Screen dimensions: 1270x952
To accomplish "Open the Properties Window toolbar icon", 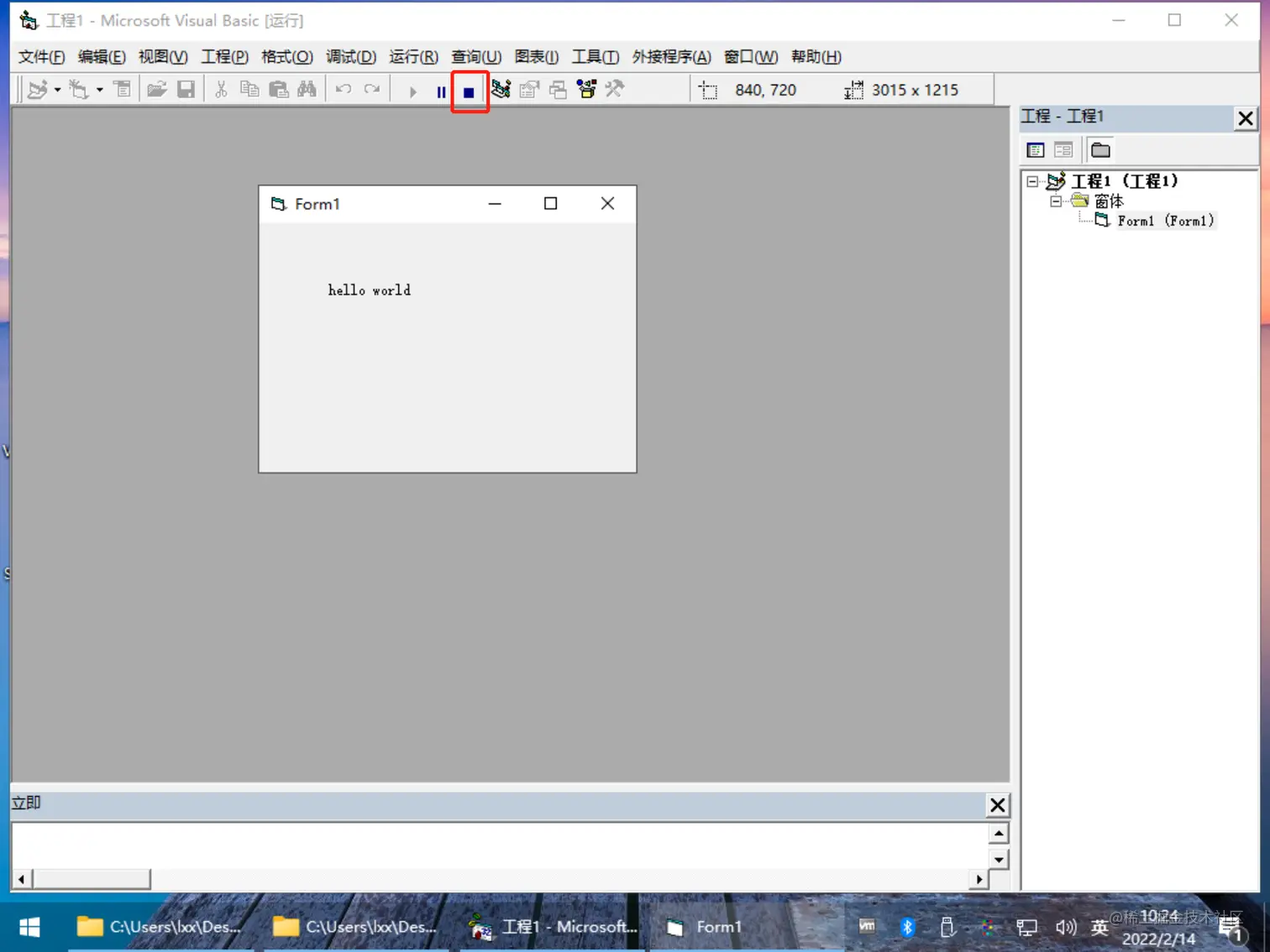I will (529, 89).
